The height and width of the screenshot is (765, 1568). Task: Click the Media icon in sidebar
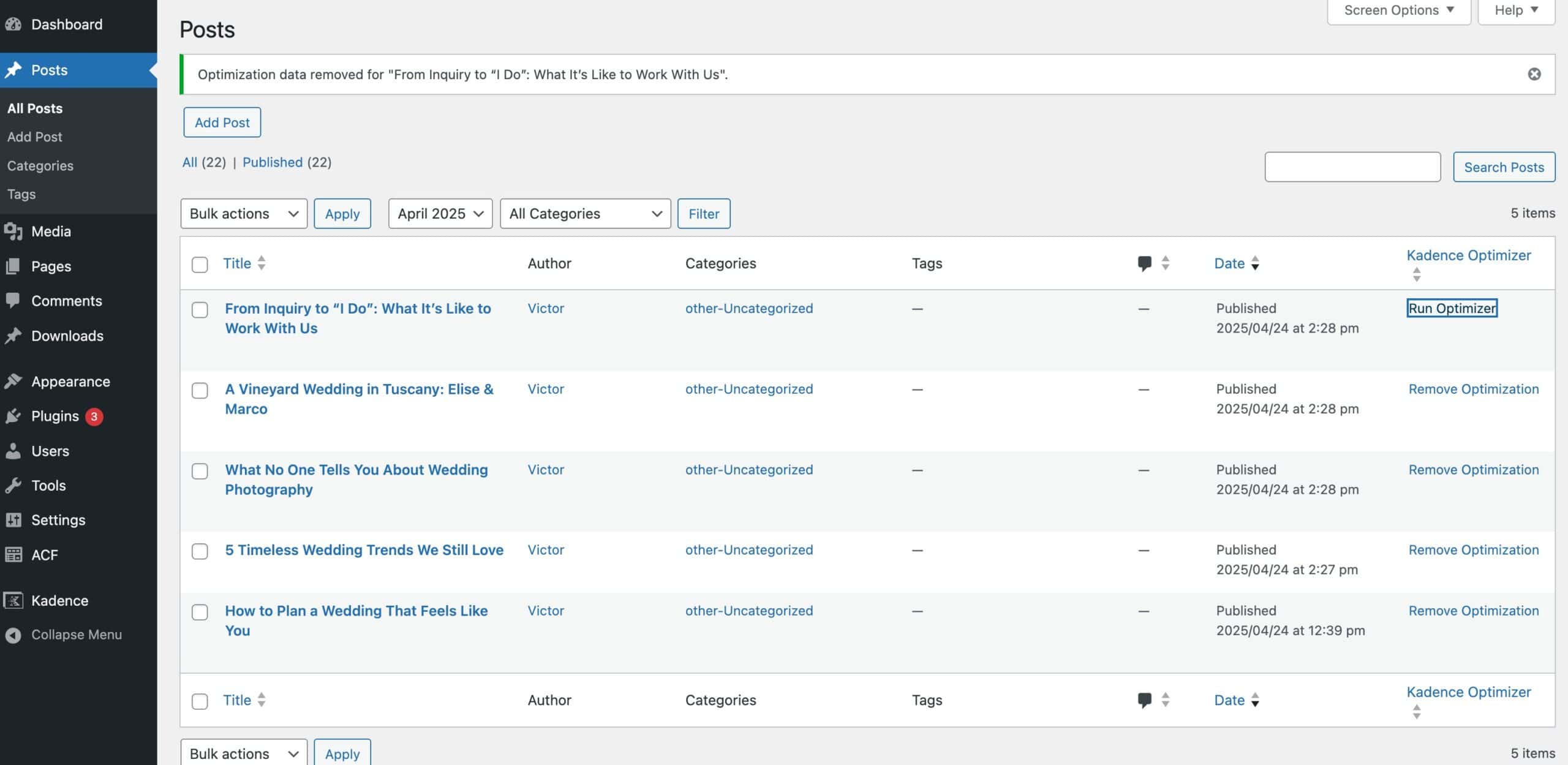pyautogui.click(x=13, y=232)
